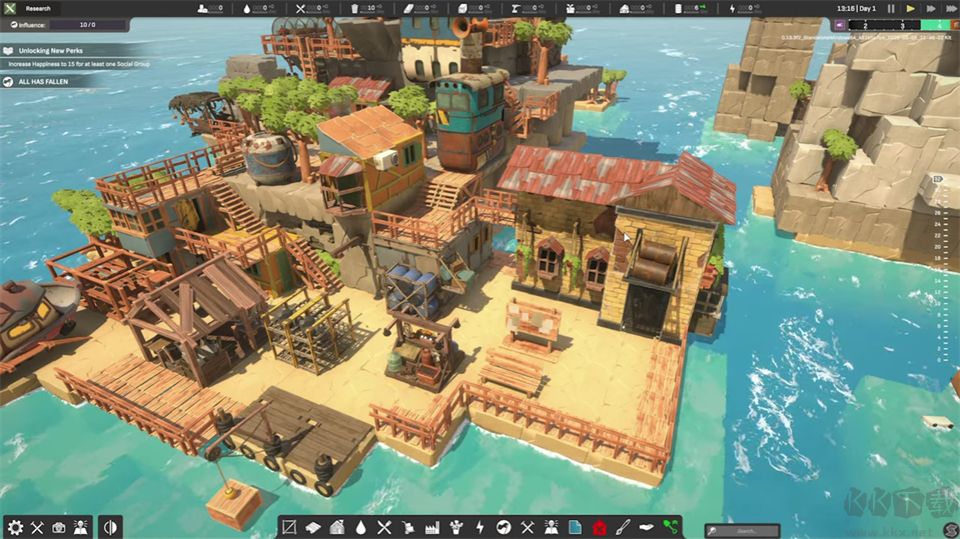Select the paintbrush tool
This screenshot has height=539, width=960.
[x=623, y=527]
